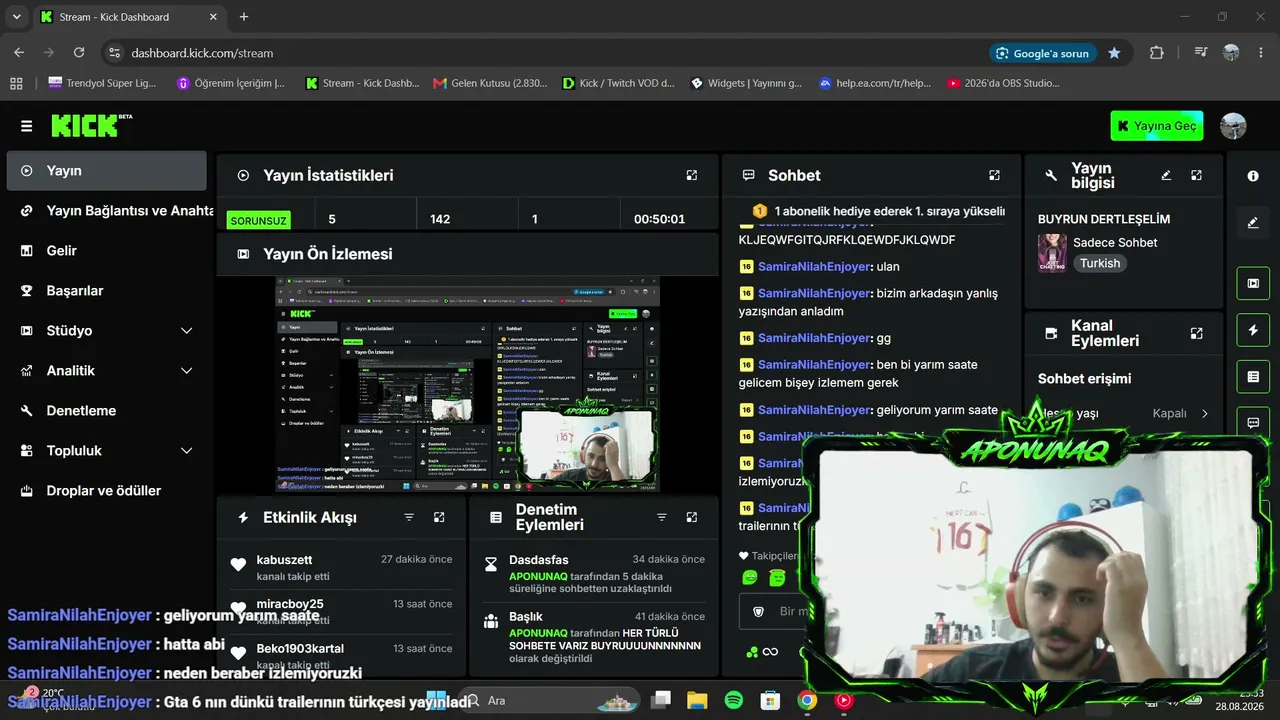
Task: Open Microsoft Store from the taskbar
Action: coord(769,700)
